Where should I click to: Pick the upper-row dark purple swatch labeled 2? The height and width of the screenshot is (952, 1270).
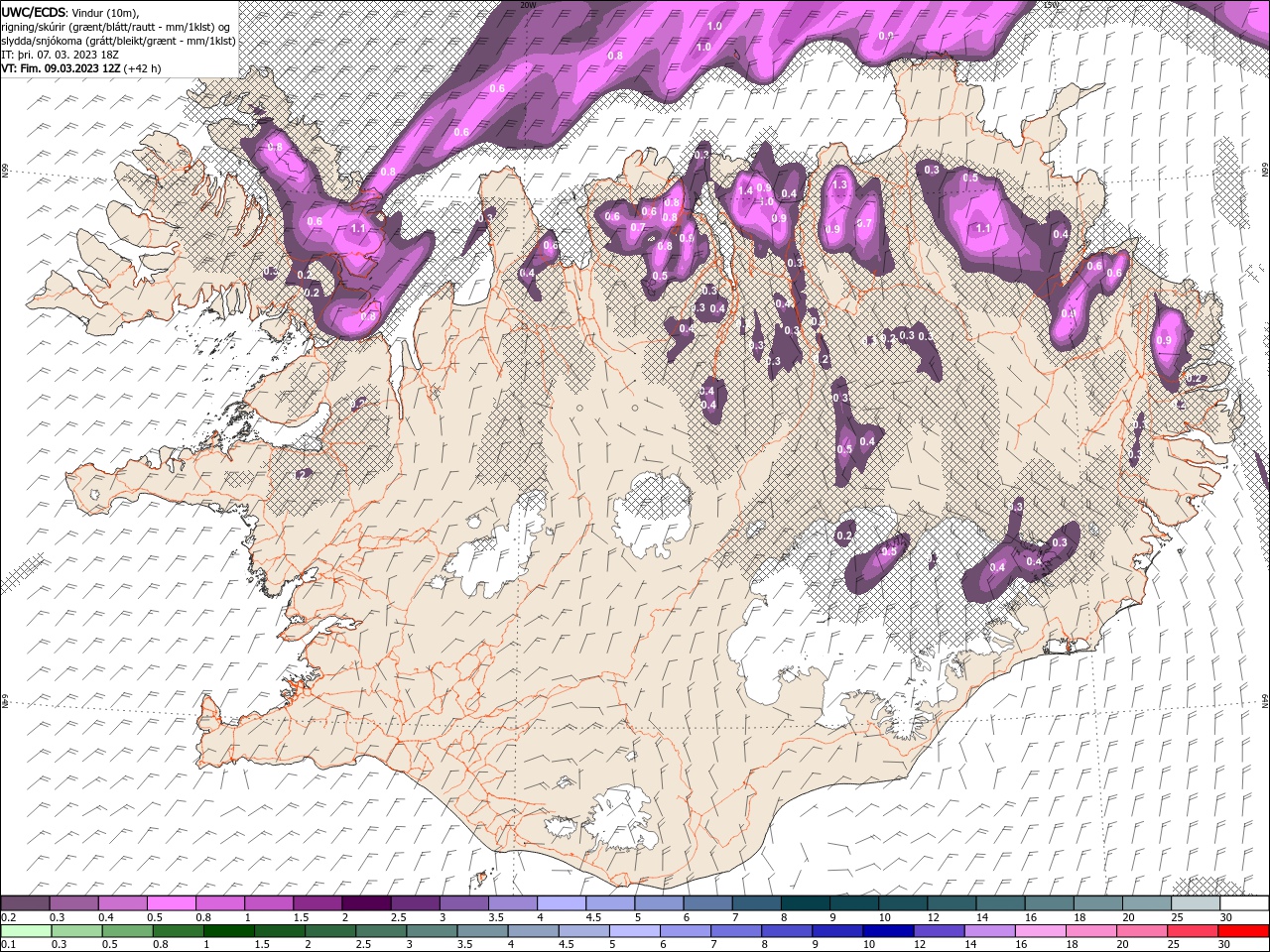click(366, 902)
